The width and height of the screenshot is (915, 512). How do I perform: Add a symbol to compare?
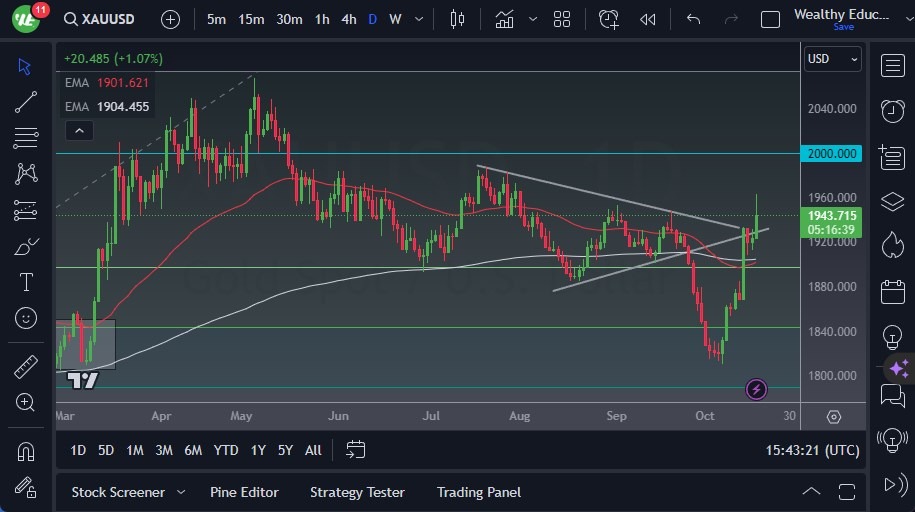pyautogui.click(x=170, y=20)
